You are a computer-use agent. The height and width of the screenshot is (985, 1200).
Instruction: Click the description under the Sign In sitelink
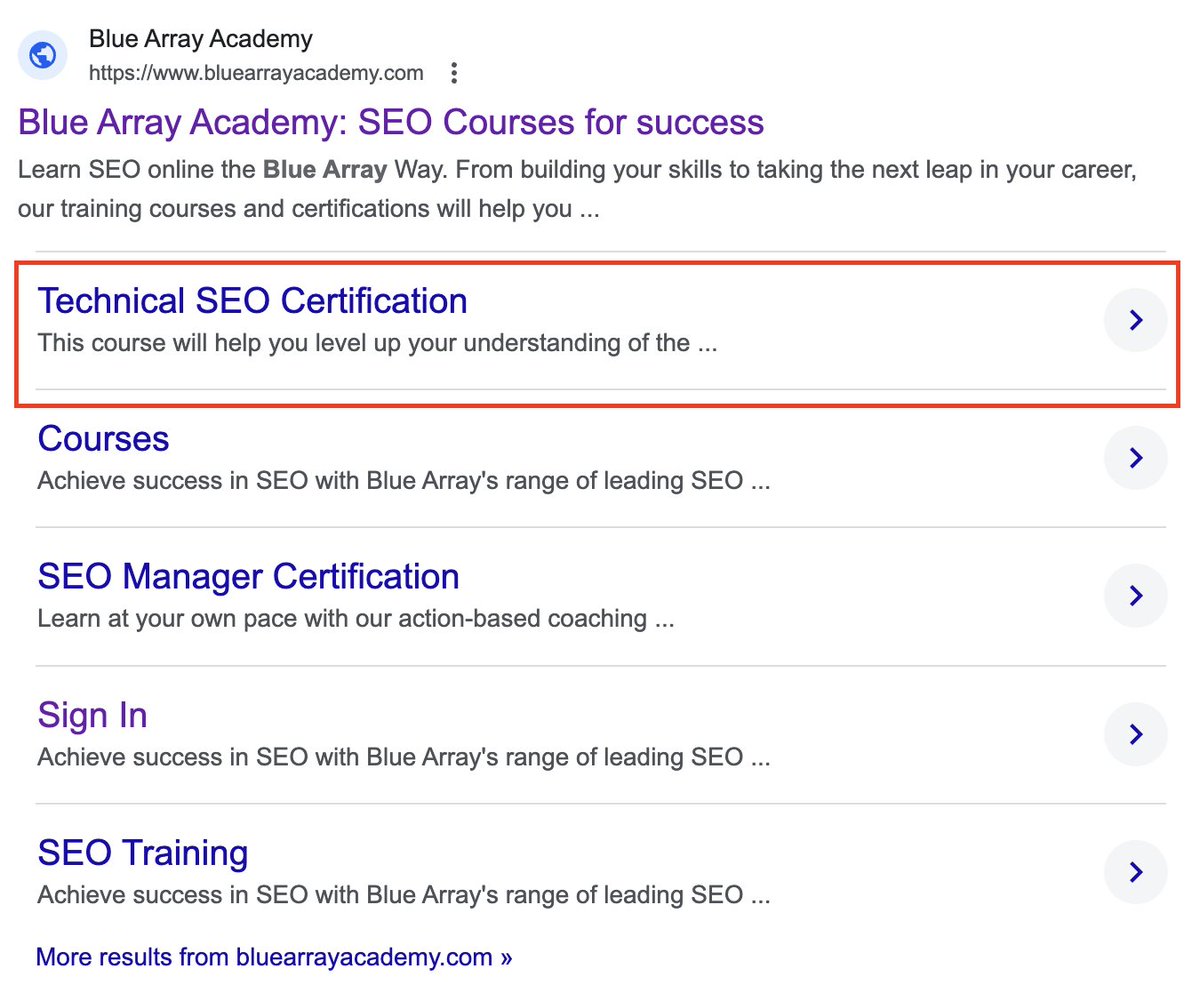404,757
